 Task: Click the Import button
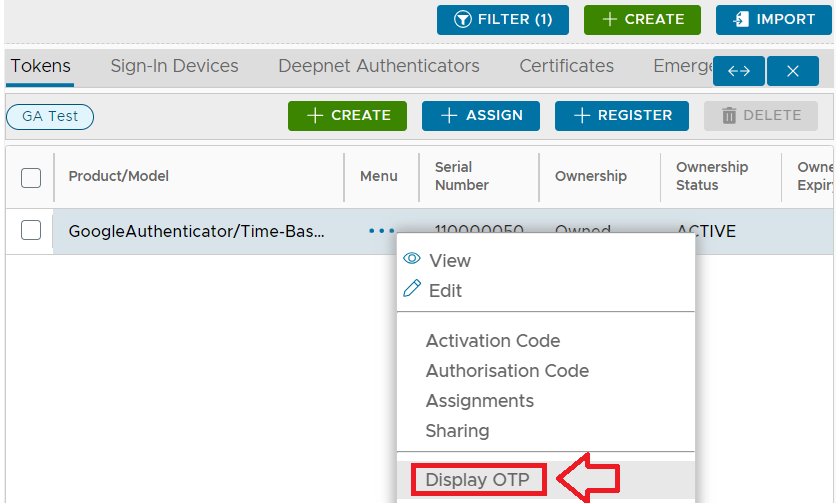point(772,20)
